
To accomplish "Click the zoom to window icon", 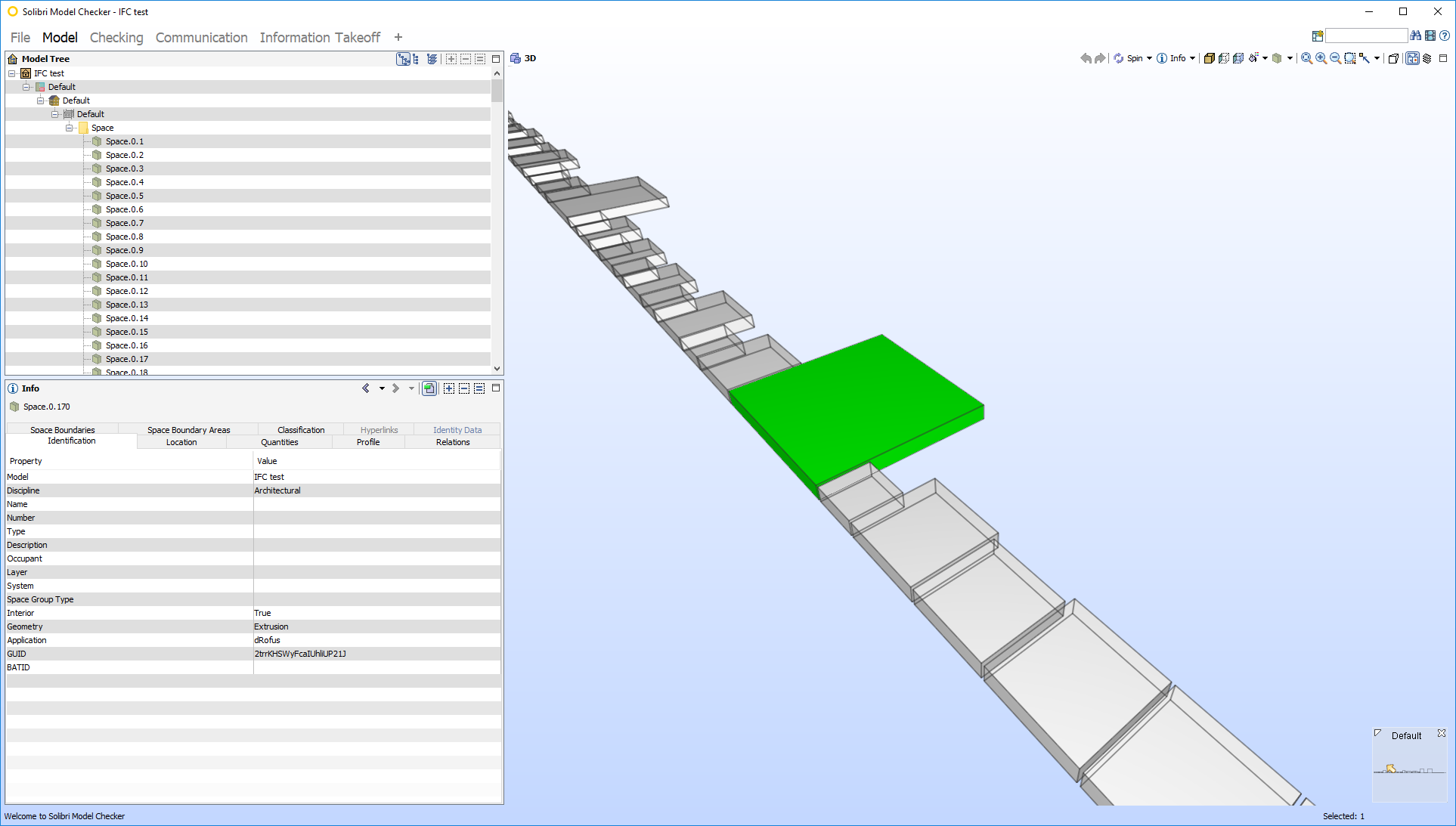I will [x=1350, y=58].
